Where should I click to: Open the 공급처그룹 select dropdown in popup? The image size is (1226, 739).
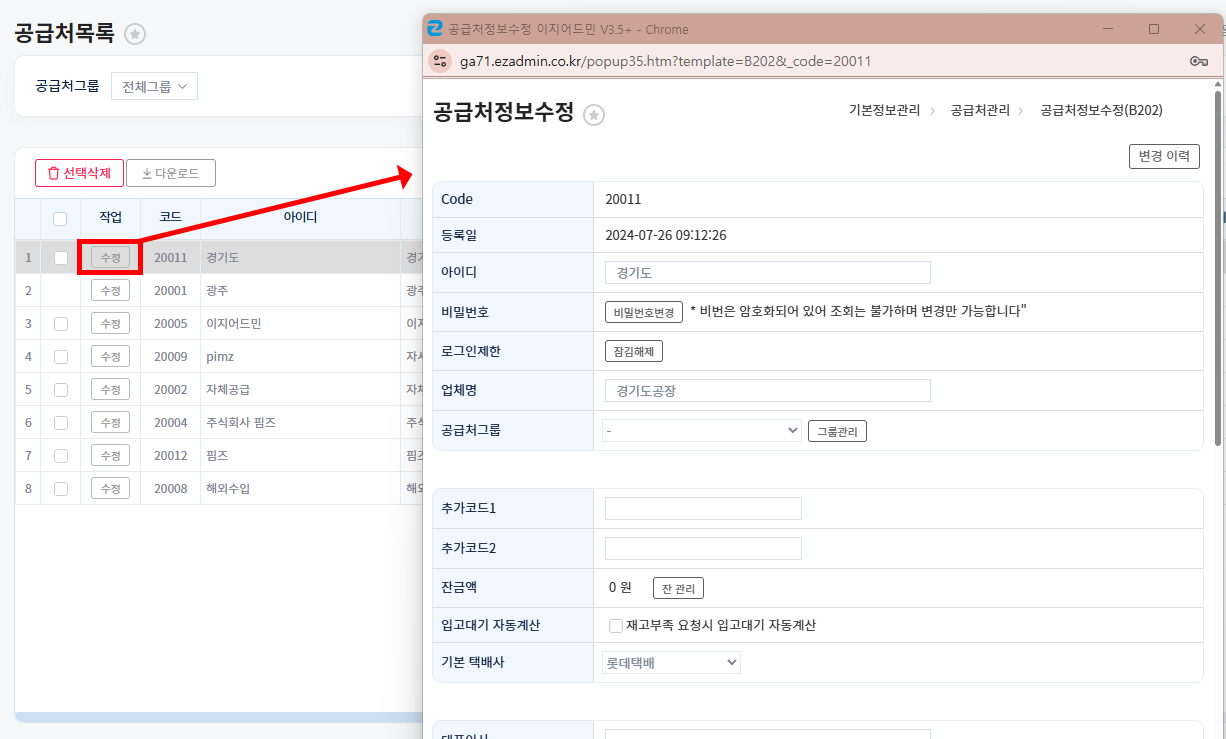(702, 430)
